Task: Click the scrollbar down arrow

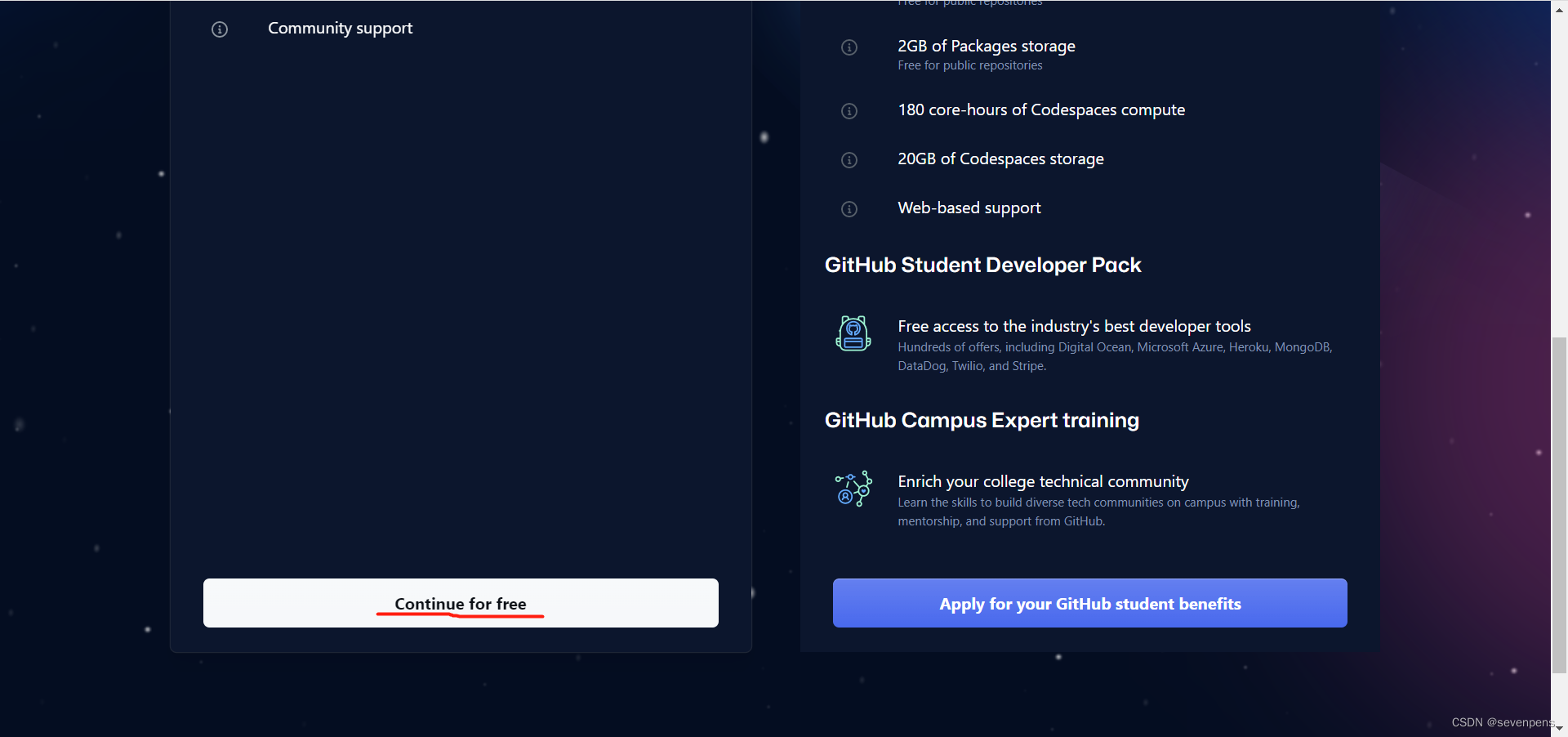Action: pos(1559,728)
